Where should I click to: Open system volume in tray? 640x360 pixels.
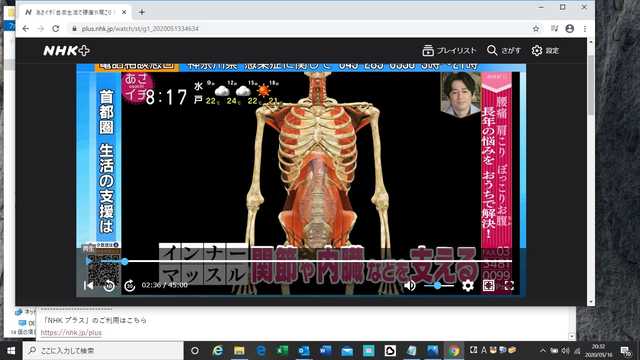565,351
